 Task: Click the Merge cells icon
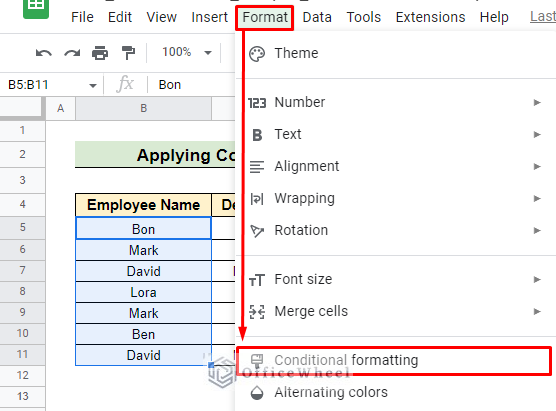click(257, 312)
